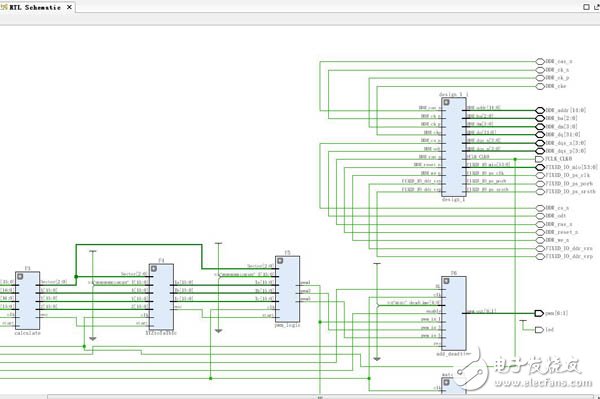Expand the calculate block plus icon
Image resolution: width=600 pixels, height=399 pixels.
pyautogui.click(x=20, y=277)
